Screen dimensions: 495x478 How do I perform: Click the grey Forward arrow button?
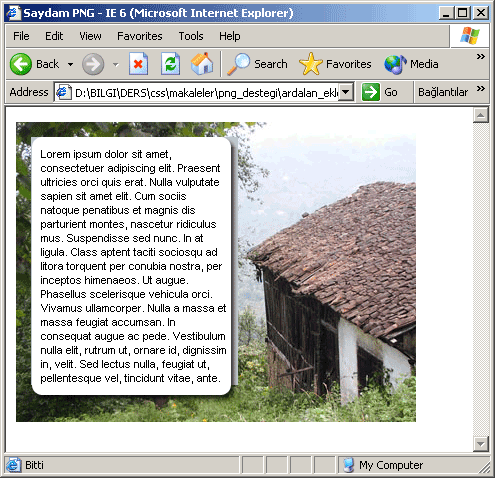93,64
